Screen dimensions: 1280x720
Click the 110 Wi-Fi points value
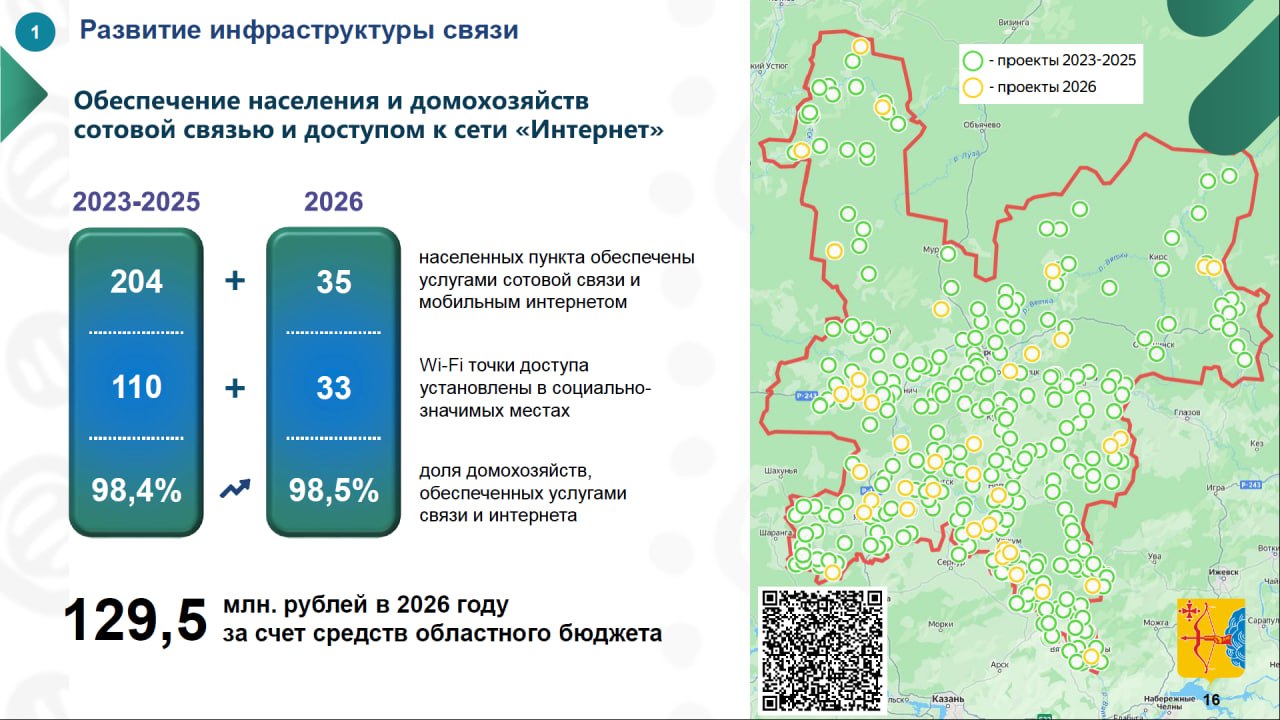[136, 387]
